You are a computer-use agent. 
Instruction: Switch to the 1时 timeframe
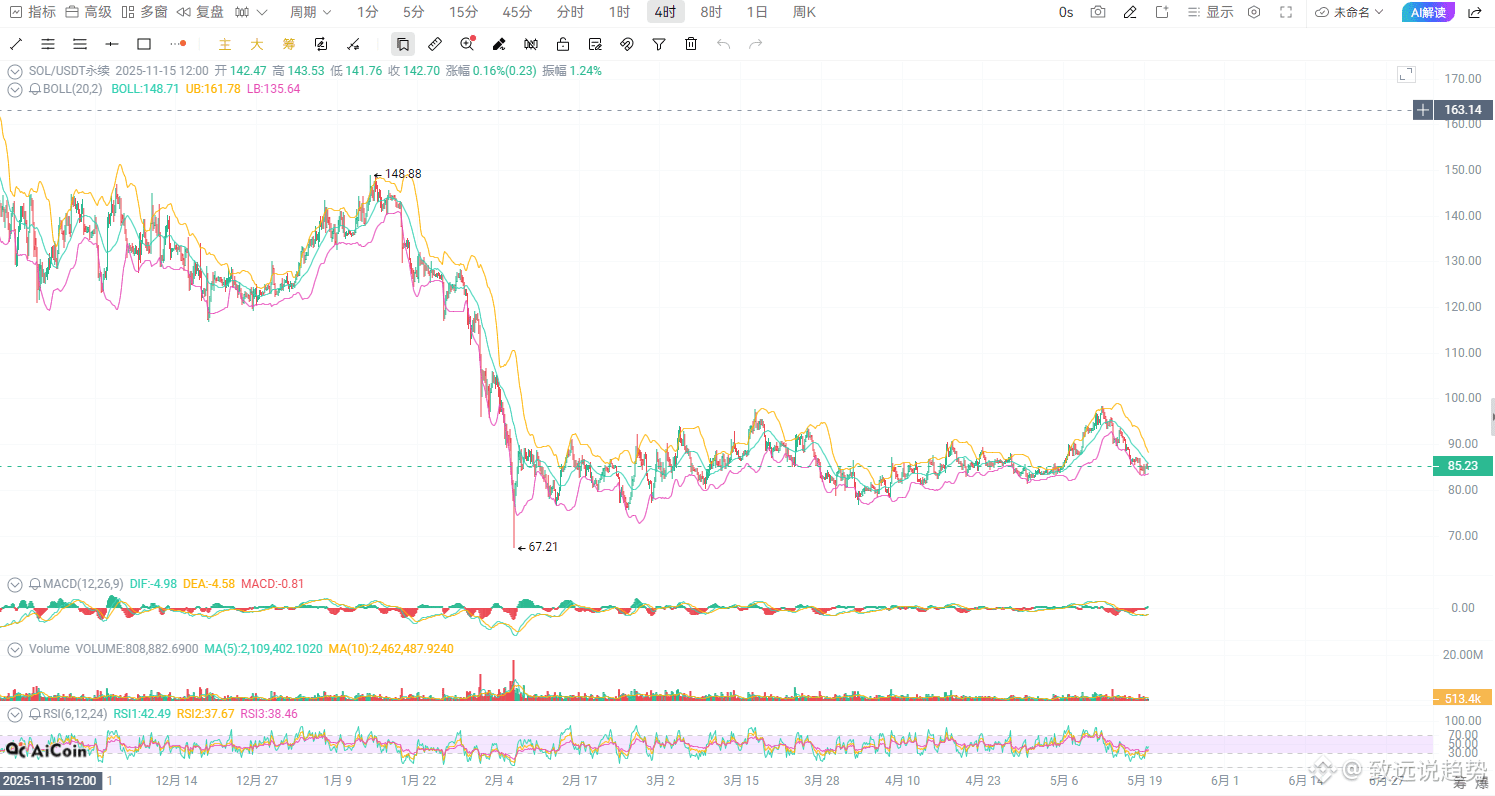619,12
